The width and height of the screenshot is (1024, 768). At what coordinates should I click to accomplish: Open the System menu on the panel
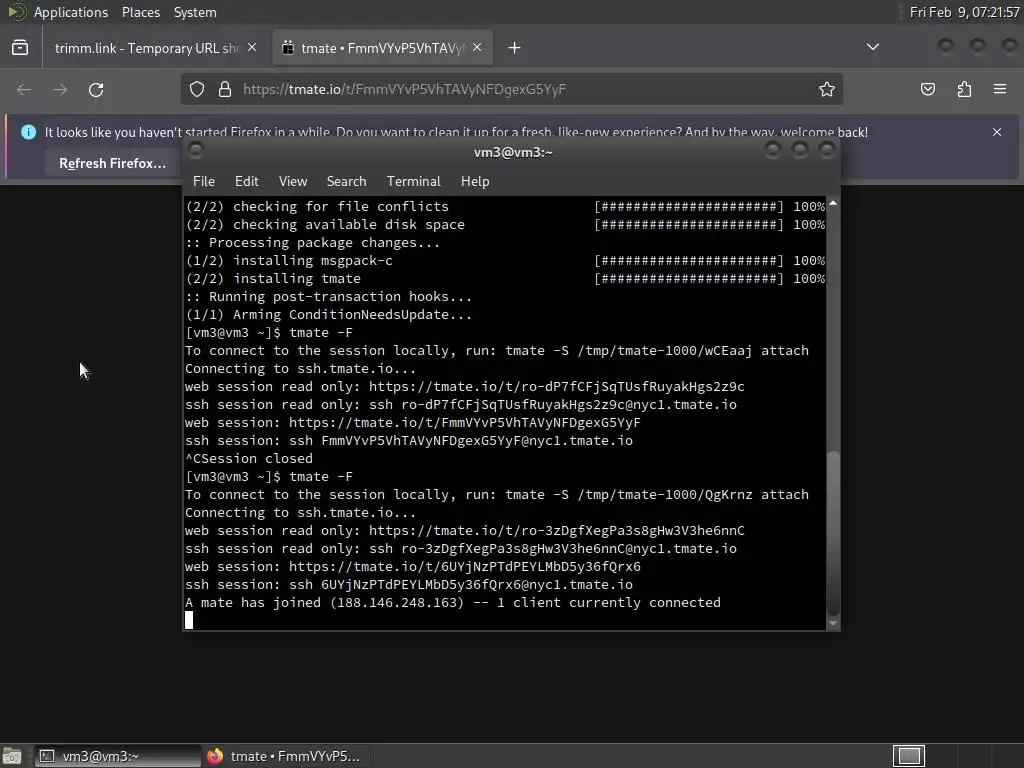pyautogui.click(x=195, y=12)
